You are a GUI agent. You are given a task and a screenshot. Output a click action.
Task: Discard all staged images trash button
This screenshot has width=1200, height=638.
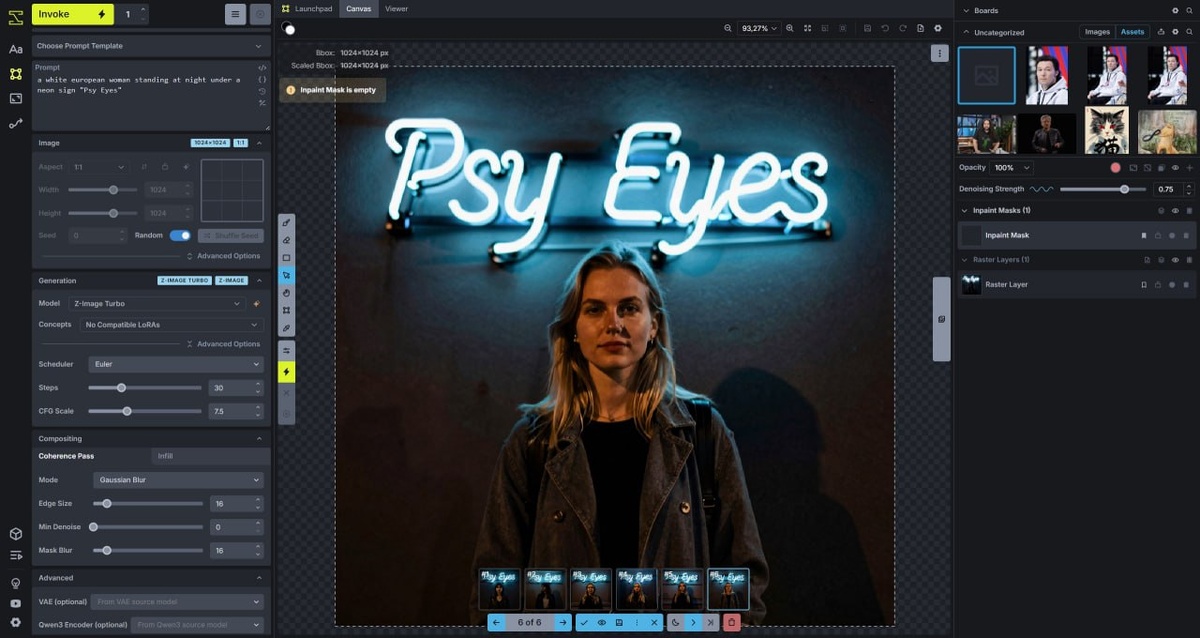pos(731,622)
